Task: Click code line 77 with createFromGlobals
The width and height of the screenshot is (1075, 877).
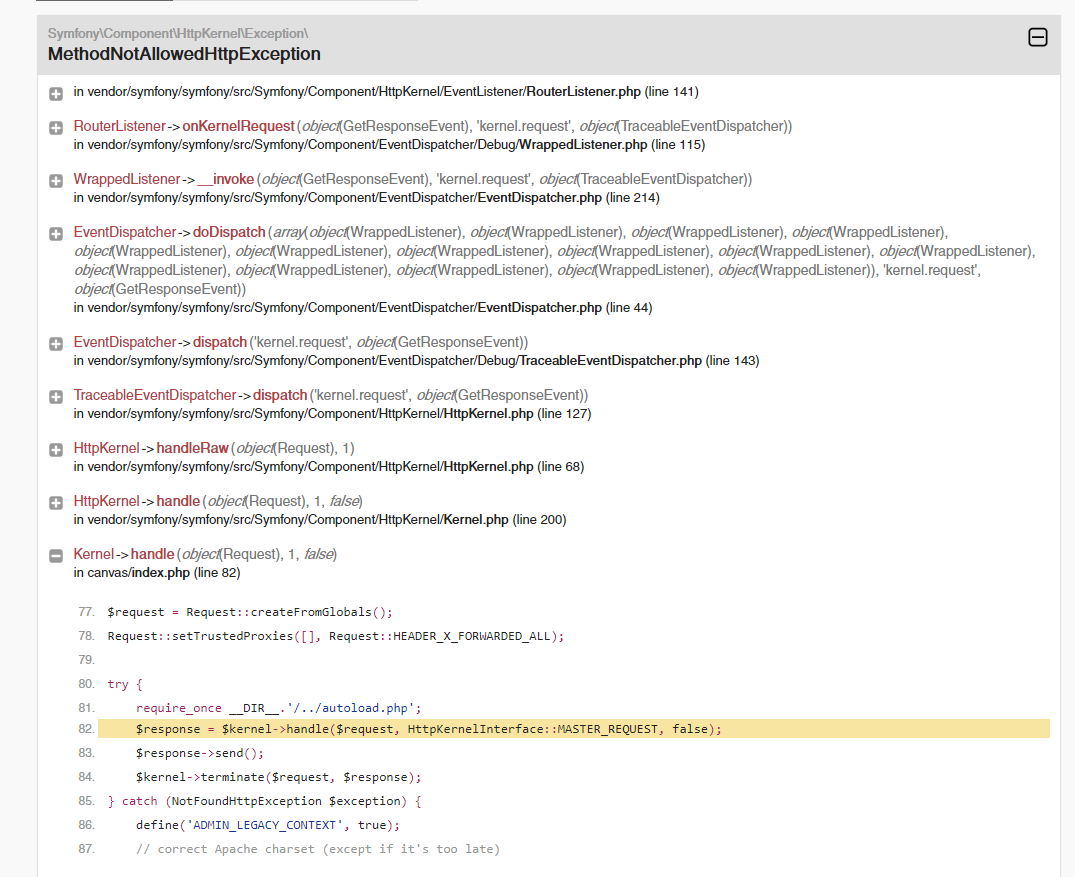Action: click(x=250, y=612)
